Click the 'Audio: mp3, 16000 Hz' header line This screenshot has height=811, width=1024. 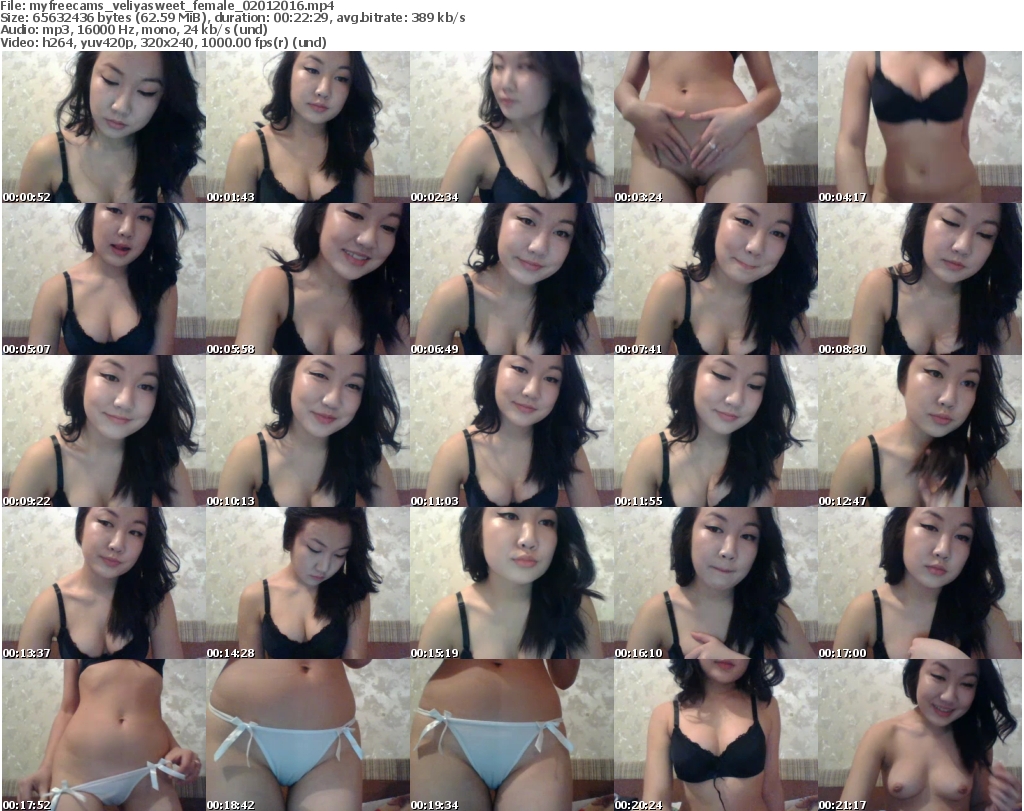(134, 30)
